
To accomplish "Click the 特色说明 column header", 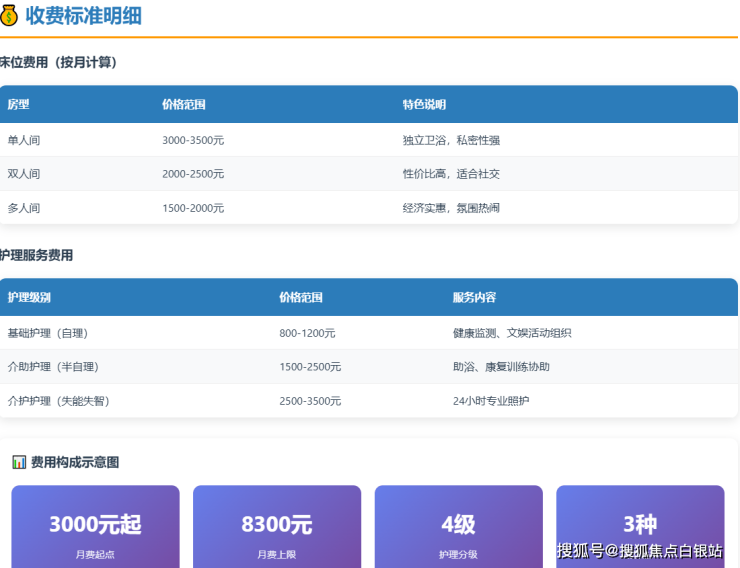I will 424,104.
